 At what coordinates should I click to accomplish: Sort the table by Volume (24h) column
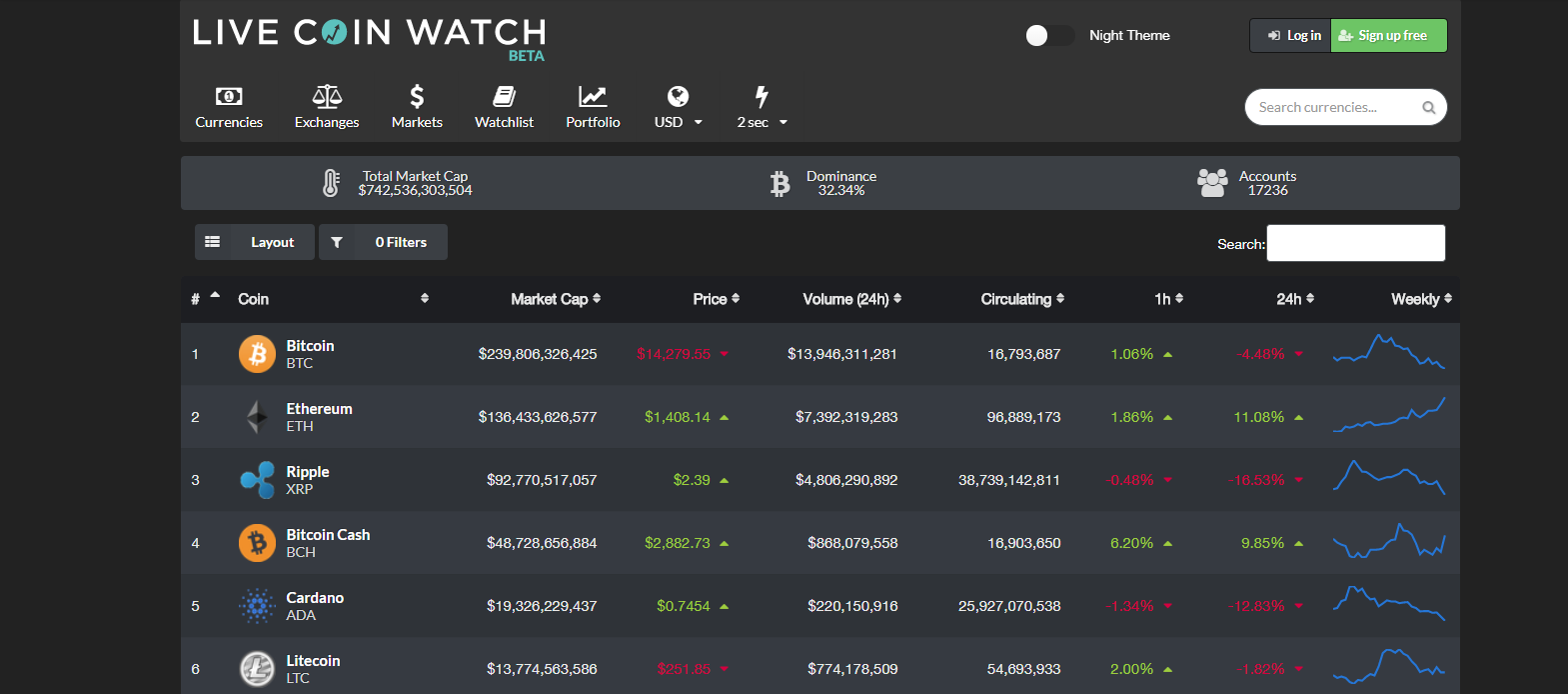coord(851,299)
